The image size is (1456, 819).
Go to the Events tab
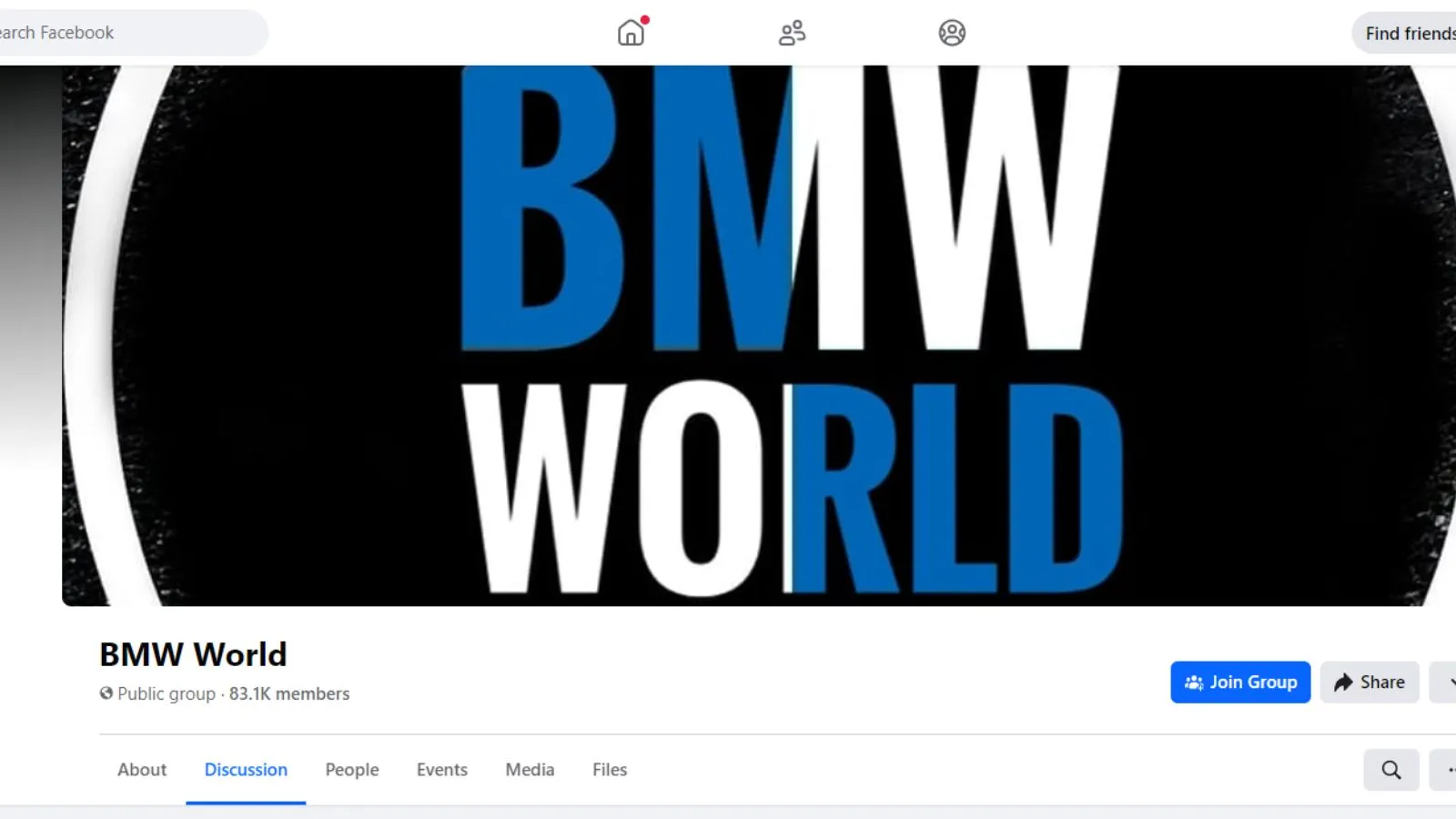click(442, 770)
